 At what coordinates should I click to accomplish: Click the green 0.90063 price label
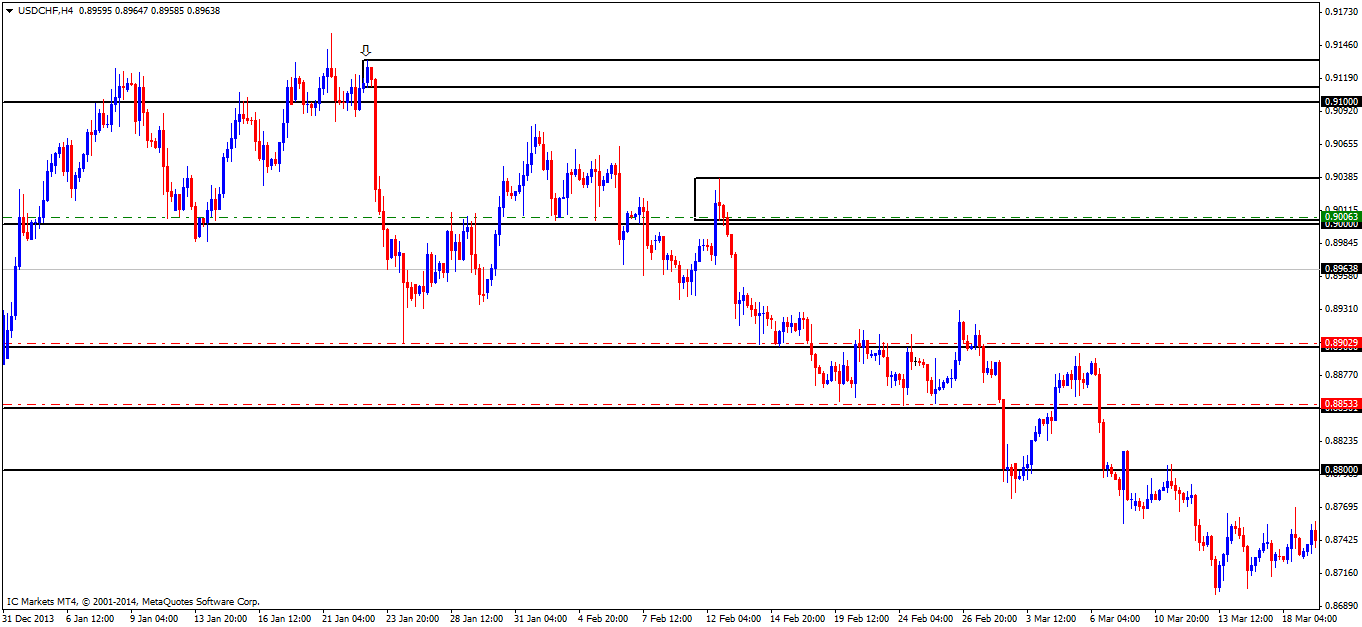pyautogui.click(x=1341, y=216)
